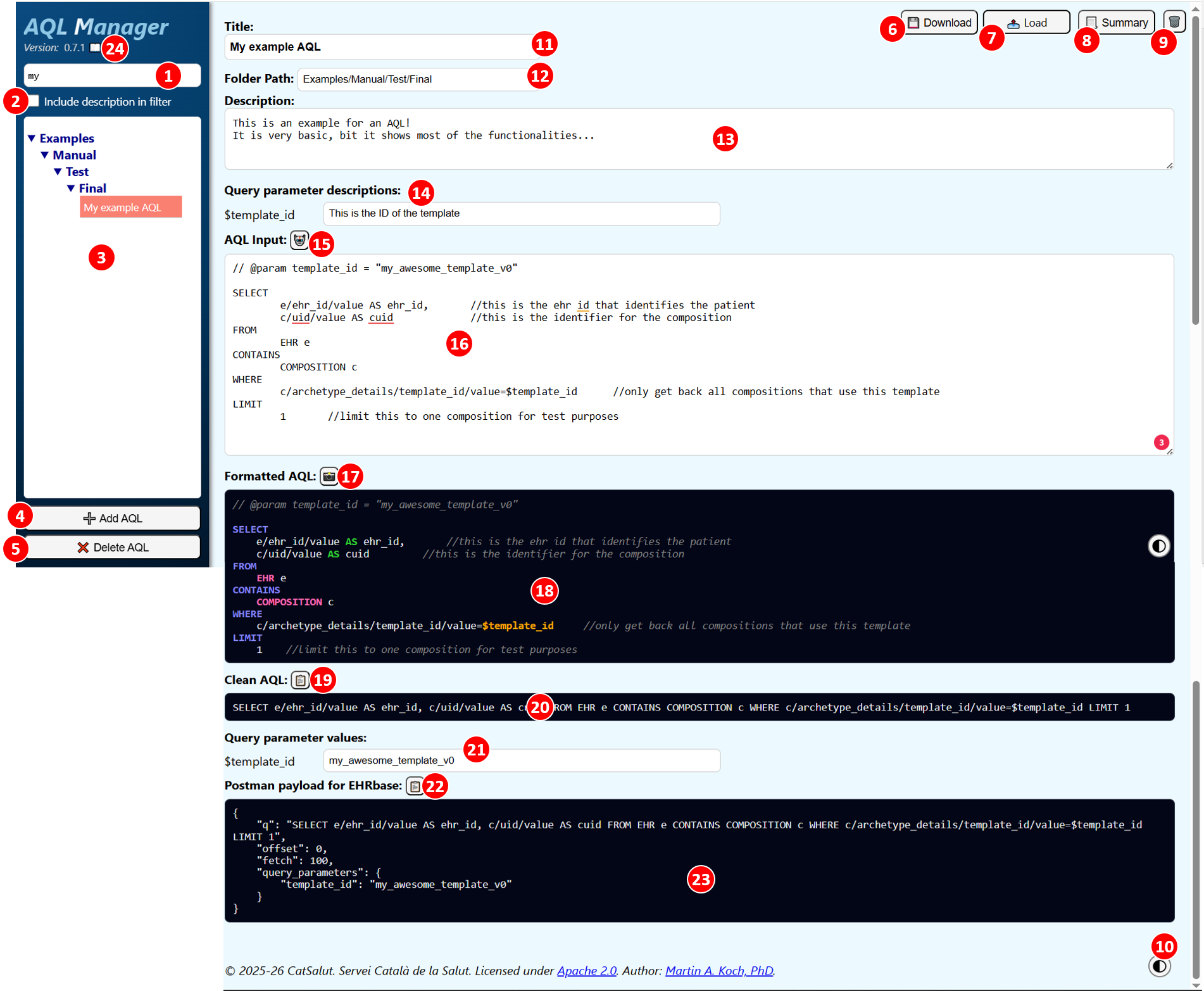
Task: Select My example AQL tree entry
Action: tap(130, 207)
